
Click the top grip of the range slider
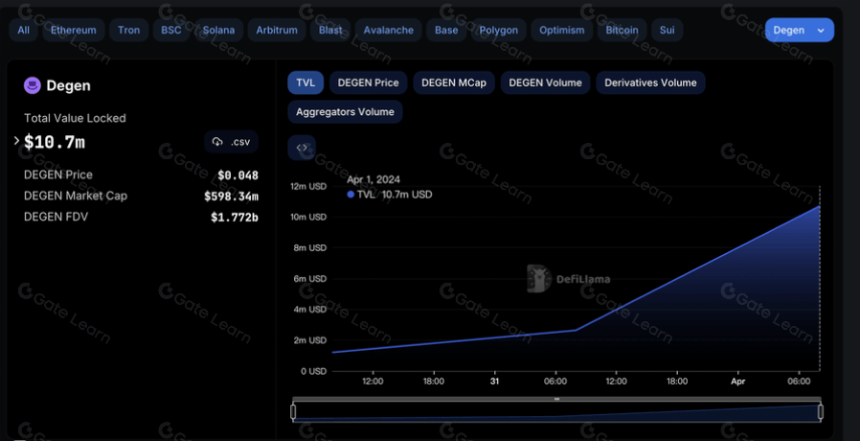point(557,399)
